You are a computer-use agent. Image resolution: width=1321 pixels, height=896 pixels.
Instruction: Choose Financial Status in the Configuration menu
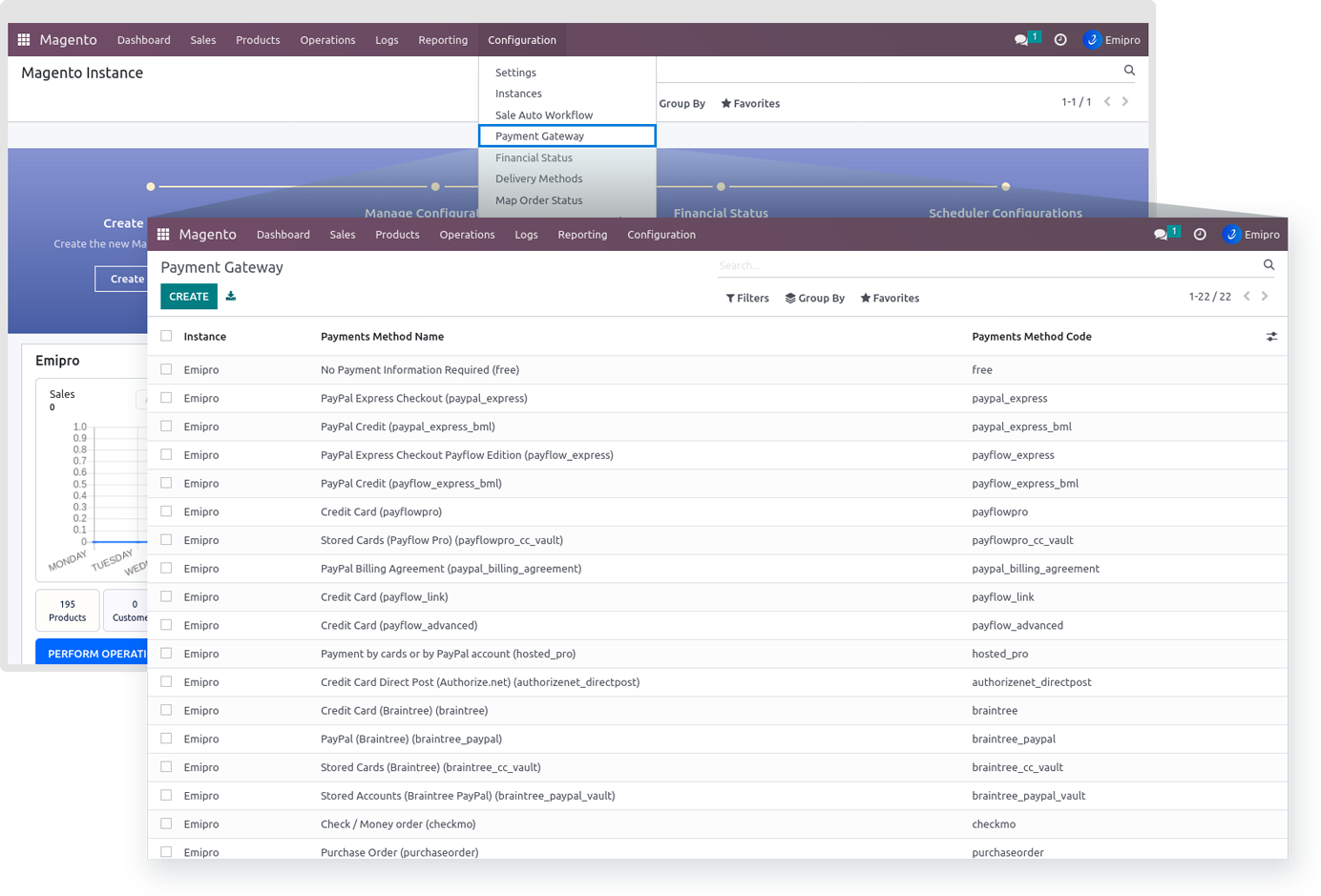(x=534, y=157)
